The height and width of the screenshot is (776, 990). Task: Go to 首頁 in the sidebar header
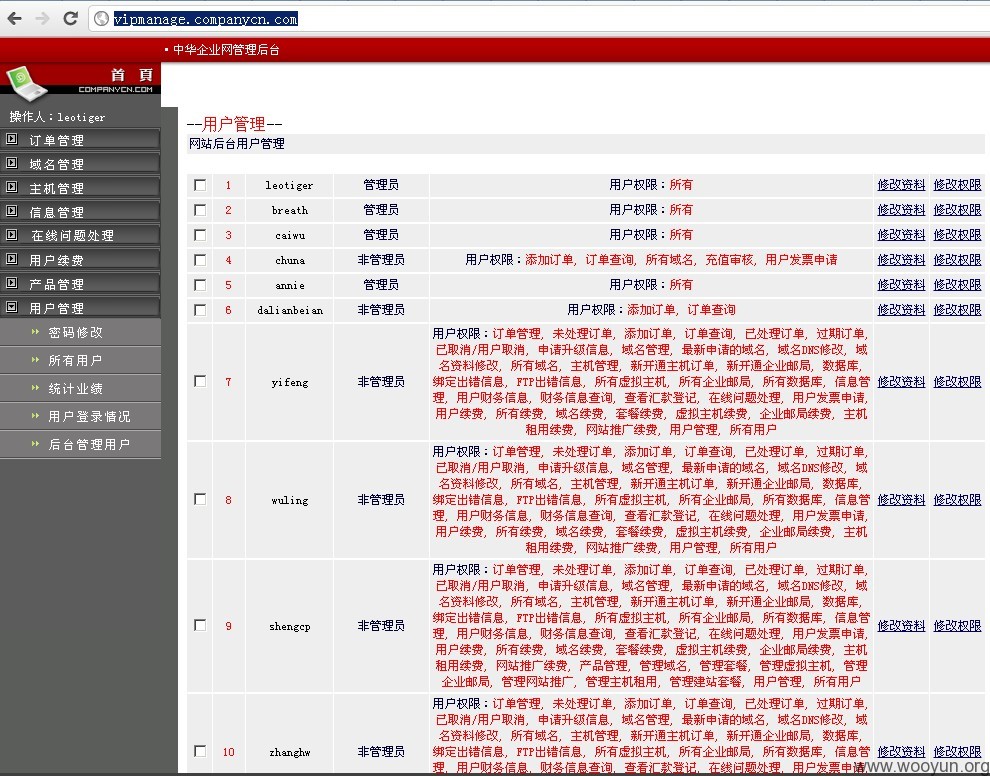tap(132, 75)
